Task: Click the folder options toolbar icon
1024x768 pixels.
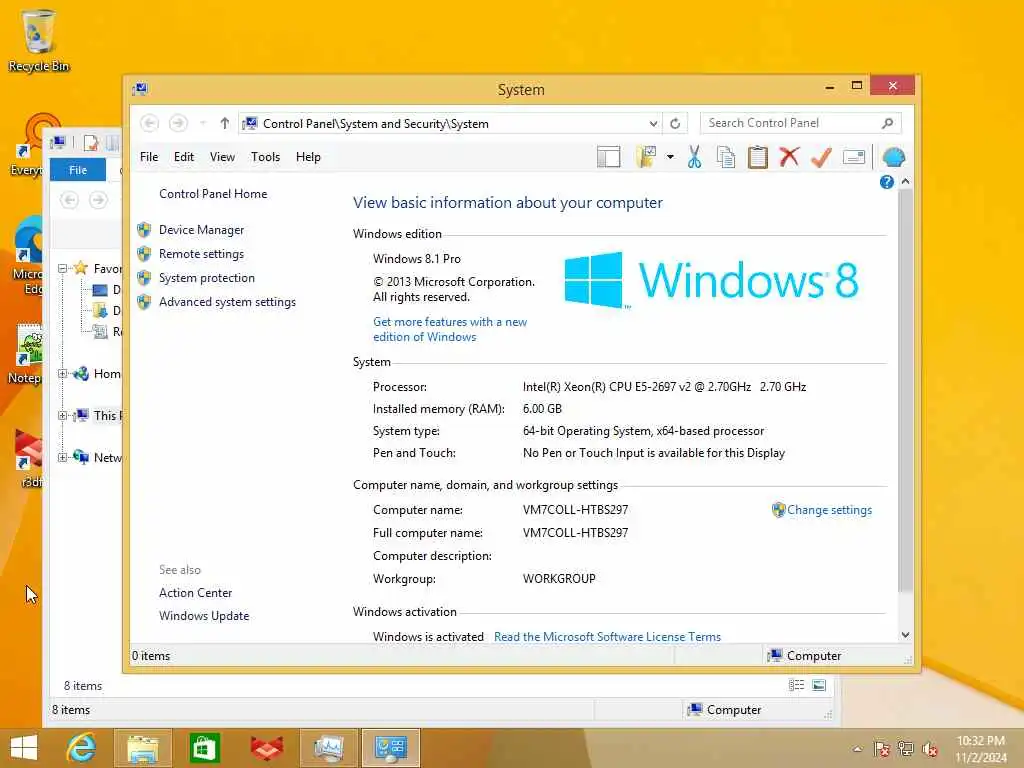Action: (646, 157)
